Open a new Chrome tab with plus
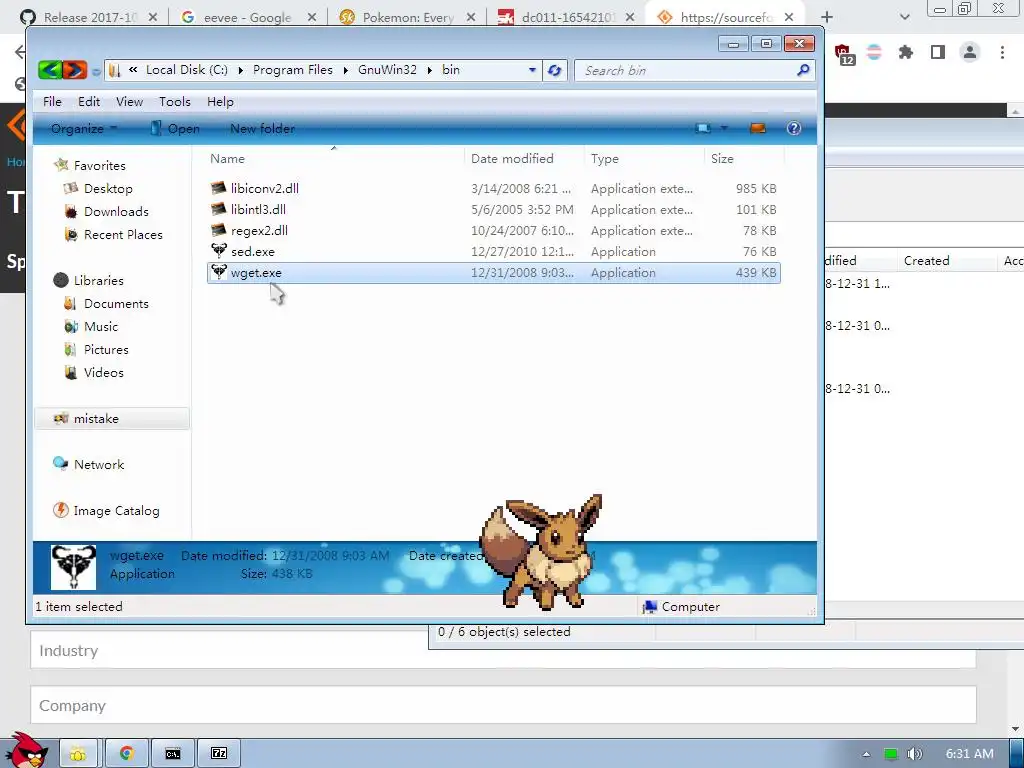Screen dimensions: 1024x768 pos(827,17)
